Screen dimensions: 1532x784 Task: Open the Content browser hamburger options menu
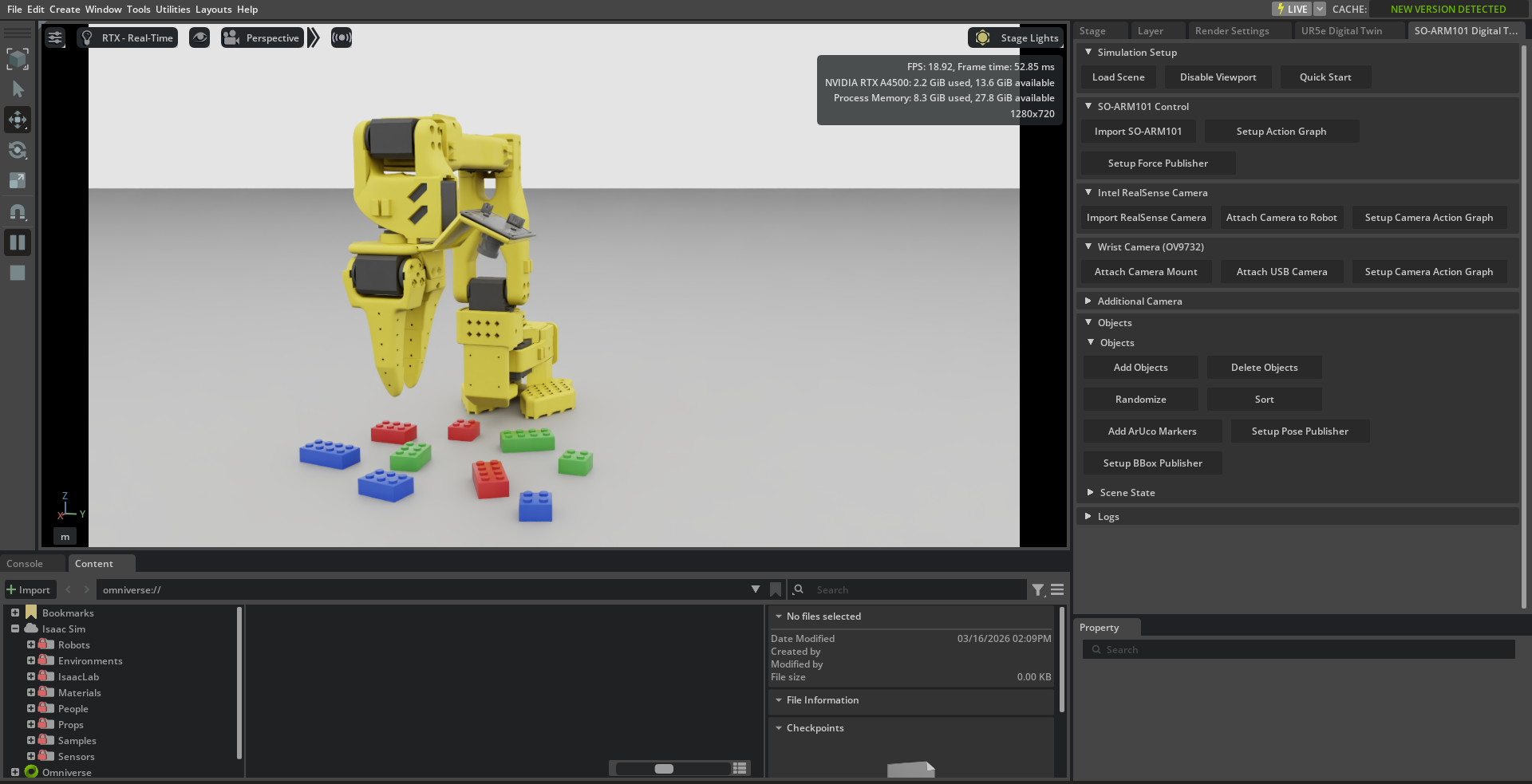point(1057,589)
